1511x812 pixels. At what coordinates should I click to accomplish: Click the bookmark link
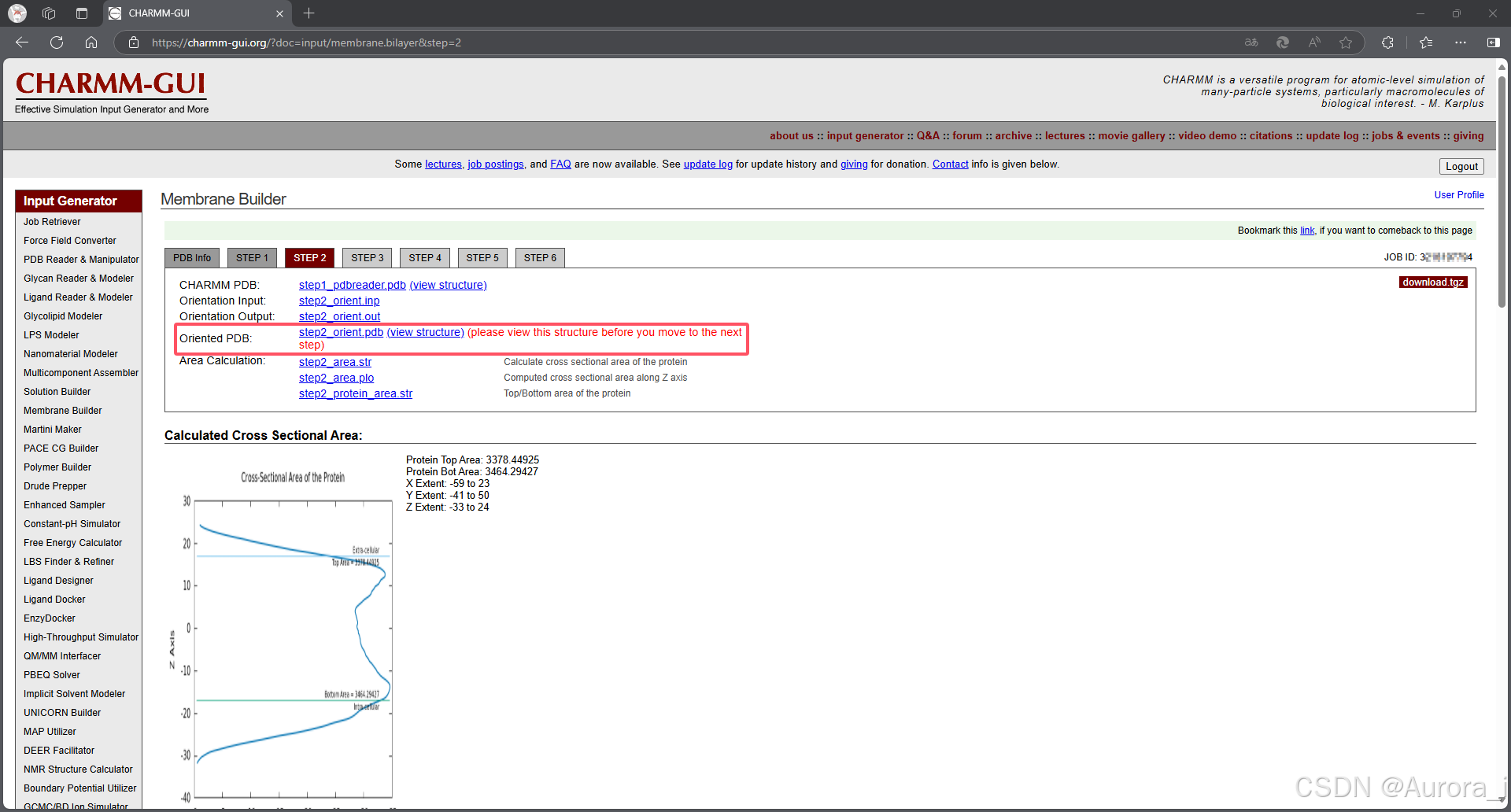1307,231
